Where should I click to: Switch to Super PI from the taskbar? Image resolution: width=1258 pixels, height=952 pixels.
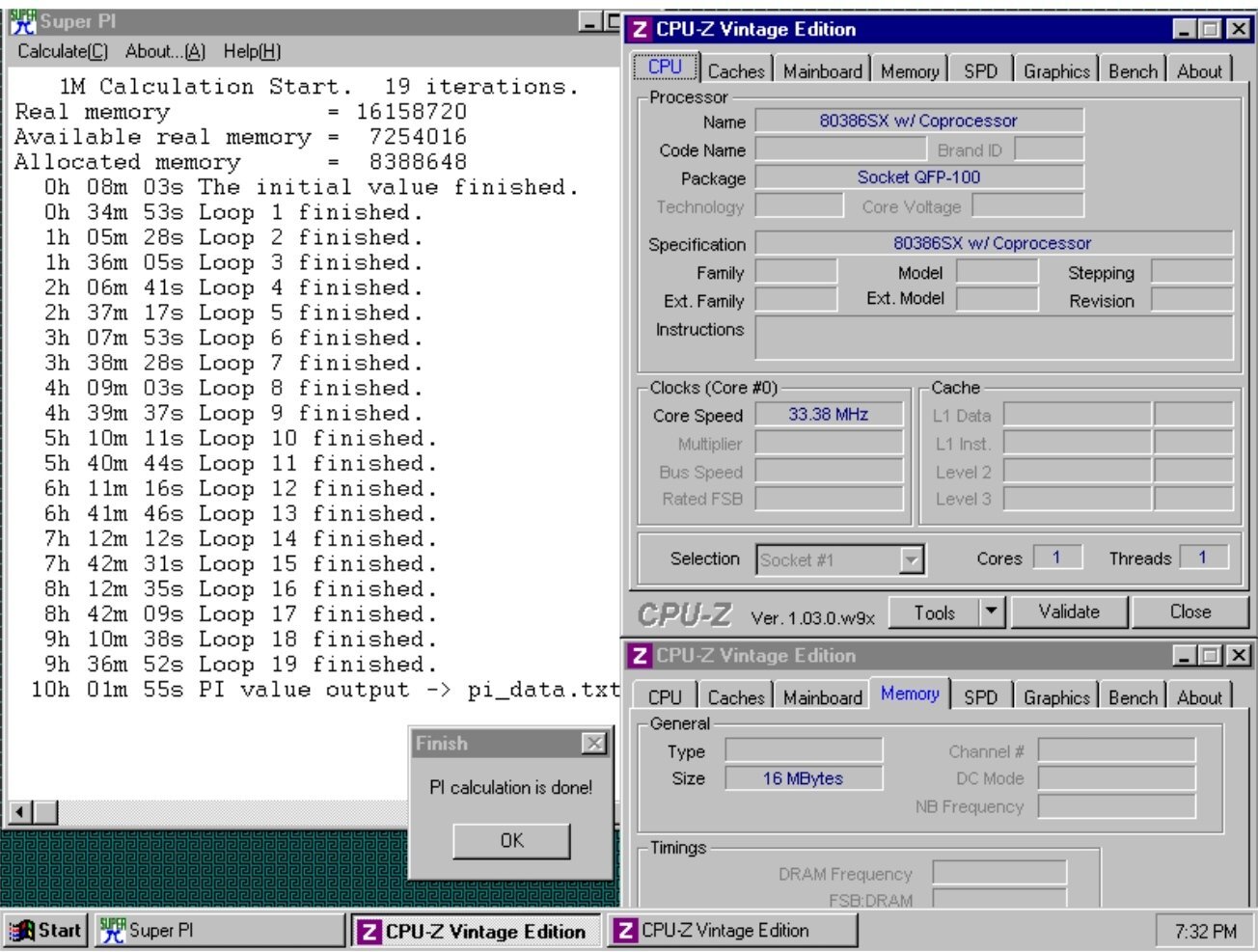(219, 931)
